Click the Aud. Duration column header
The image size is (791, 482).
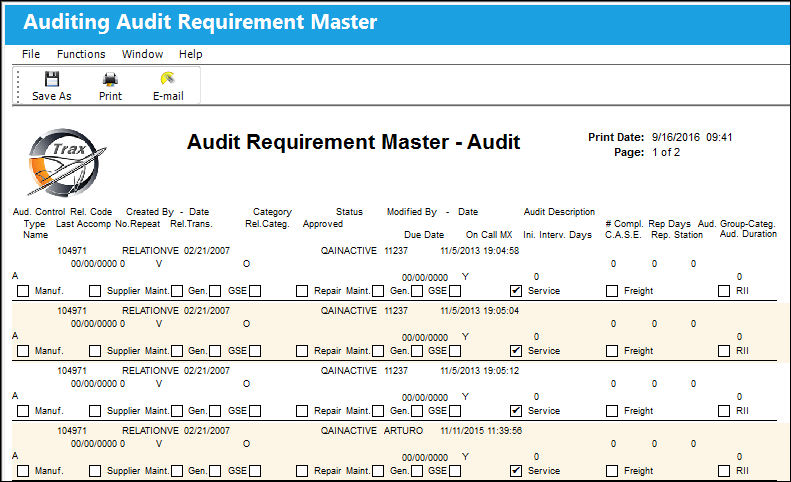coord(748,234)
